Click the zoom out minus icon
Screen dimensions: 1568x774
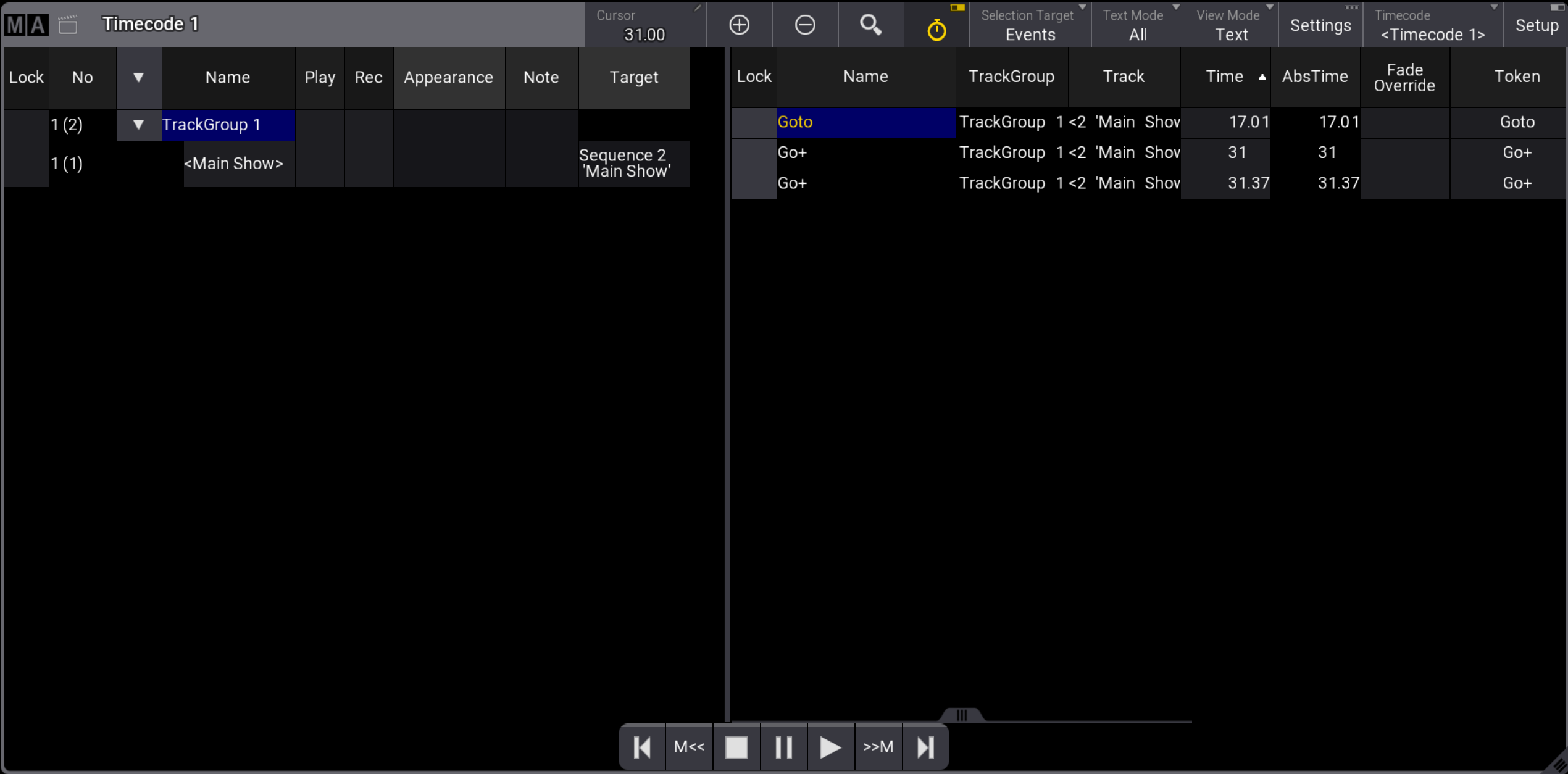tap(804, 25)
